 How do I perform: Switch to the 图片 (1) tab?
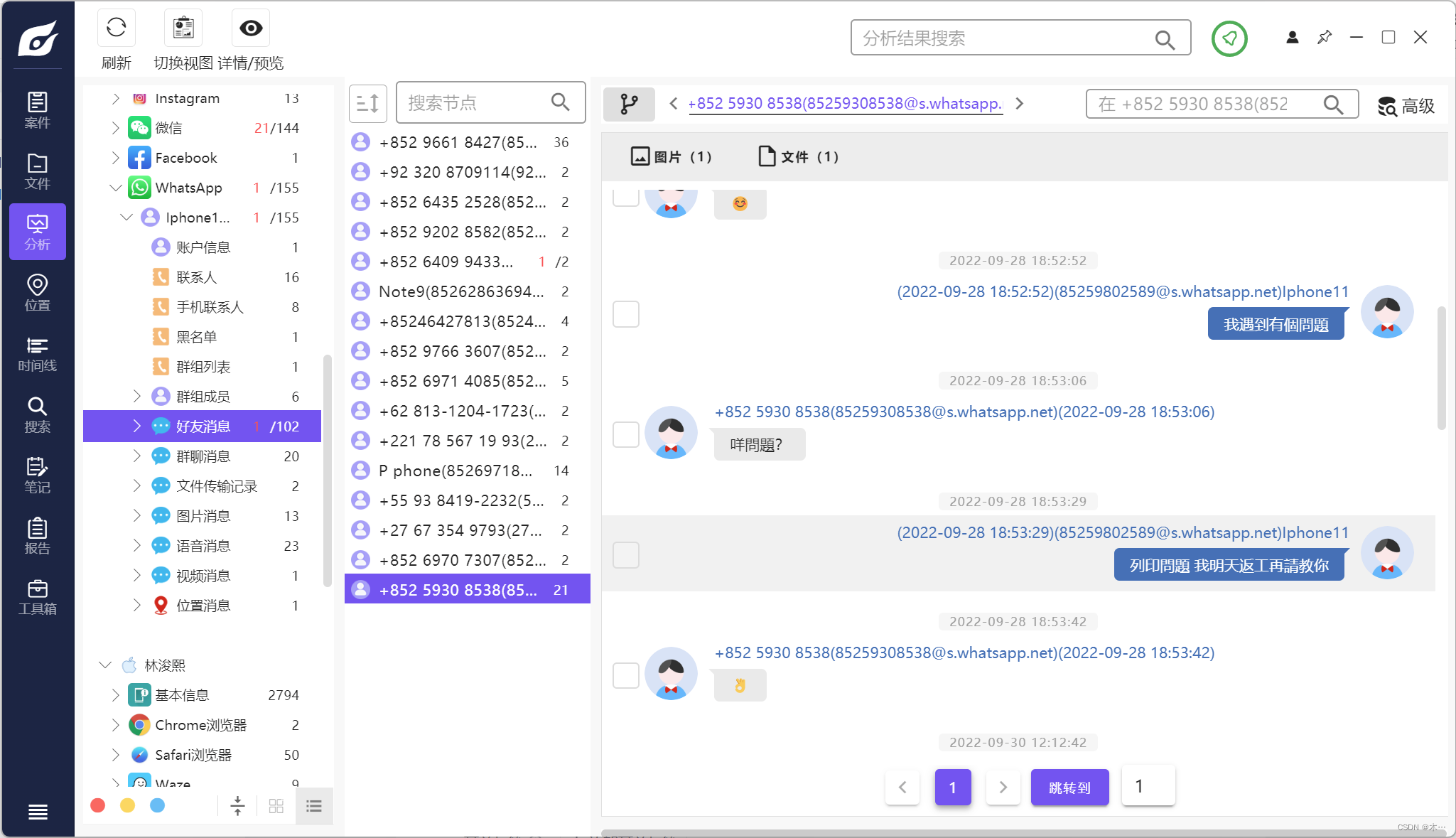point(671,156)
